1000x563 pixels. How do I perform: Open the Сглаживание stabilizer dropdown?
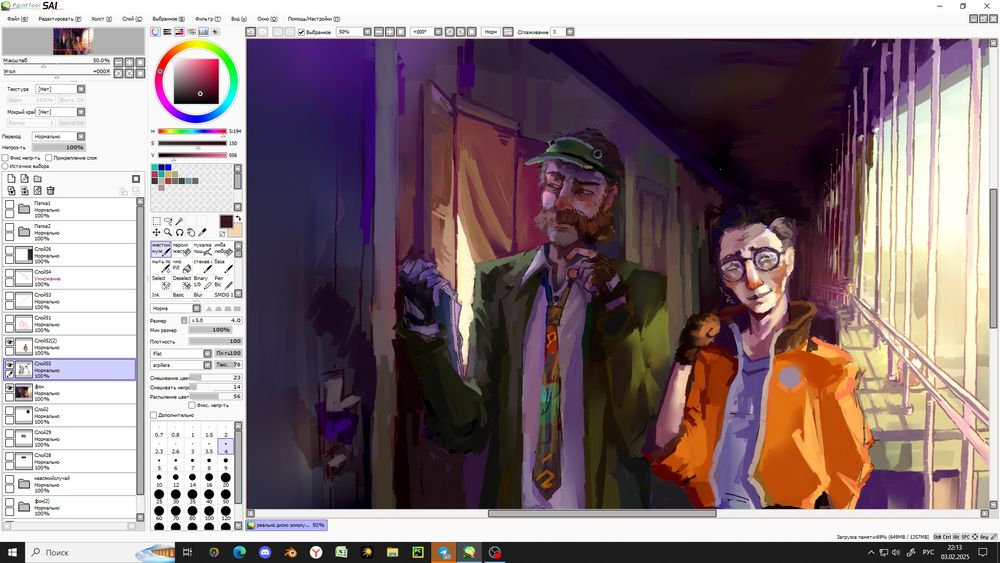[570, 32]
